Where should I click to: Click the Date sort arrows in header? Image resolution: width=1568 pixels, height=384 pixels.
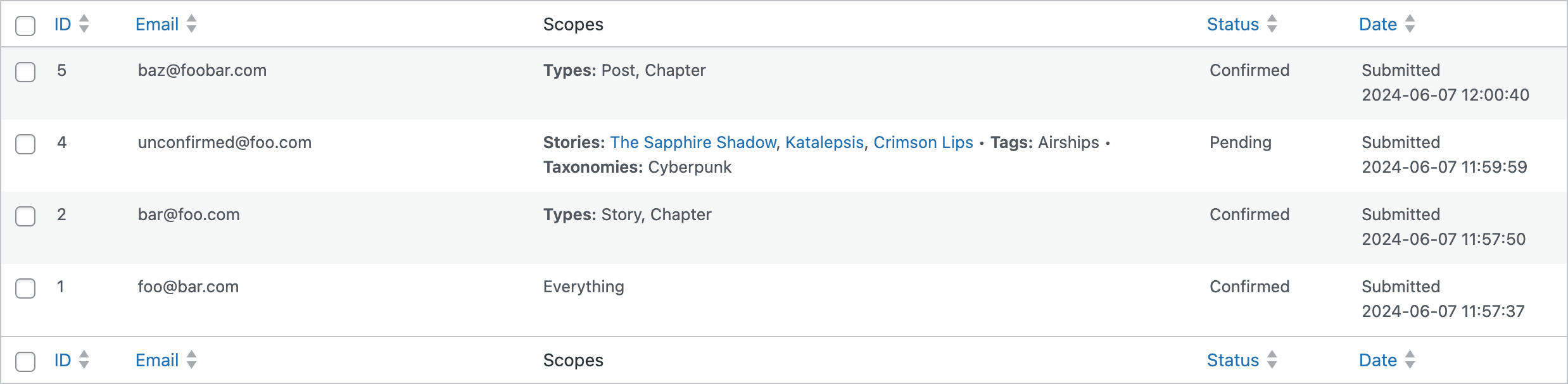pos(1410,24)
